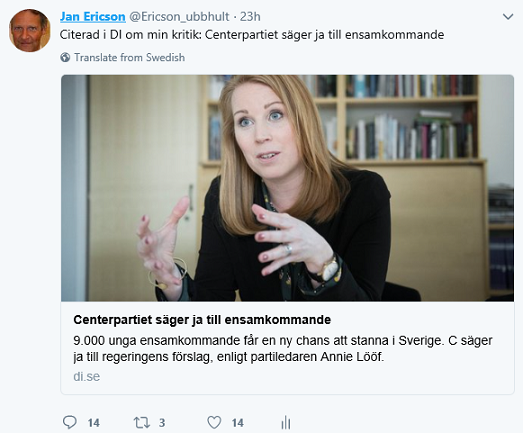The image size is (523, 433).
Task: Click the @Ericson_ubbhult handle
Action: pos(179,16)
